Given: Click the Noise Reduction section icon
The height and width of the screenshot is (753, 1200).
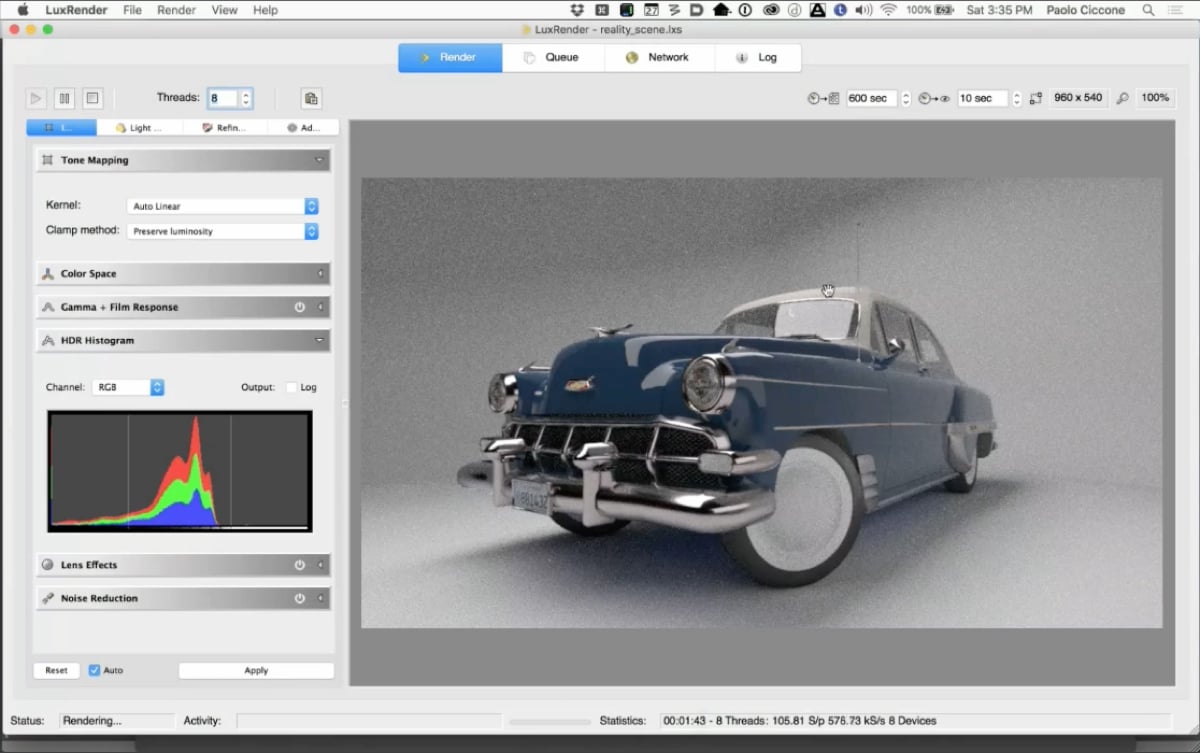Looking at the screenshot, I should pos(47,598).
